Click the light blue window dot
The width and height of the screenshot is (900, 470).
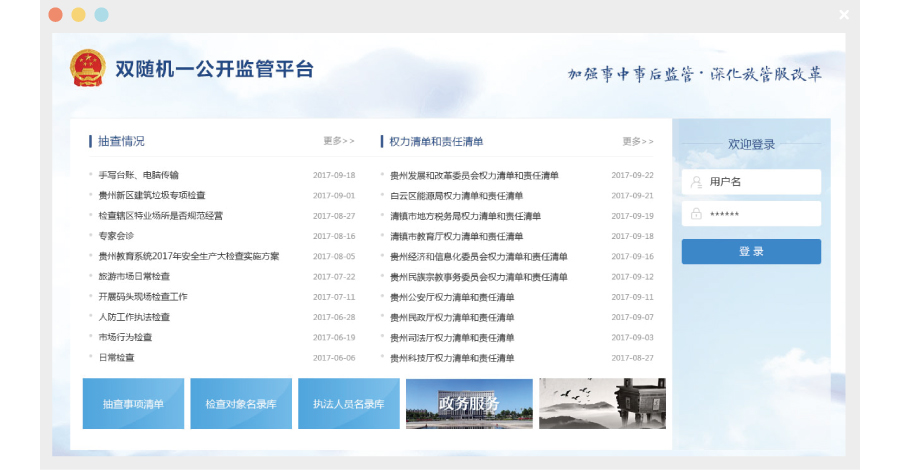coord(101,15)
